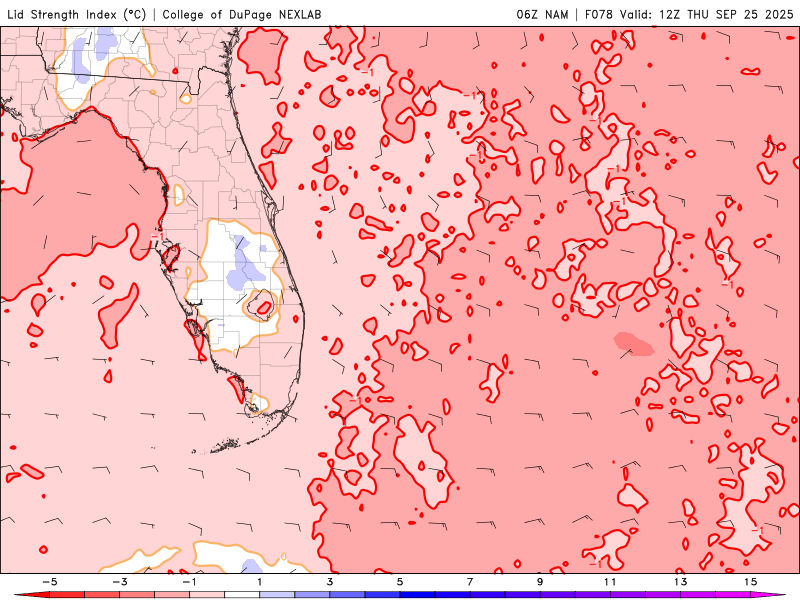Click the College of DuPage NEXLAB label
This screenshot has width=800, height=600.
coord(242,14)
